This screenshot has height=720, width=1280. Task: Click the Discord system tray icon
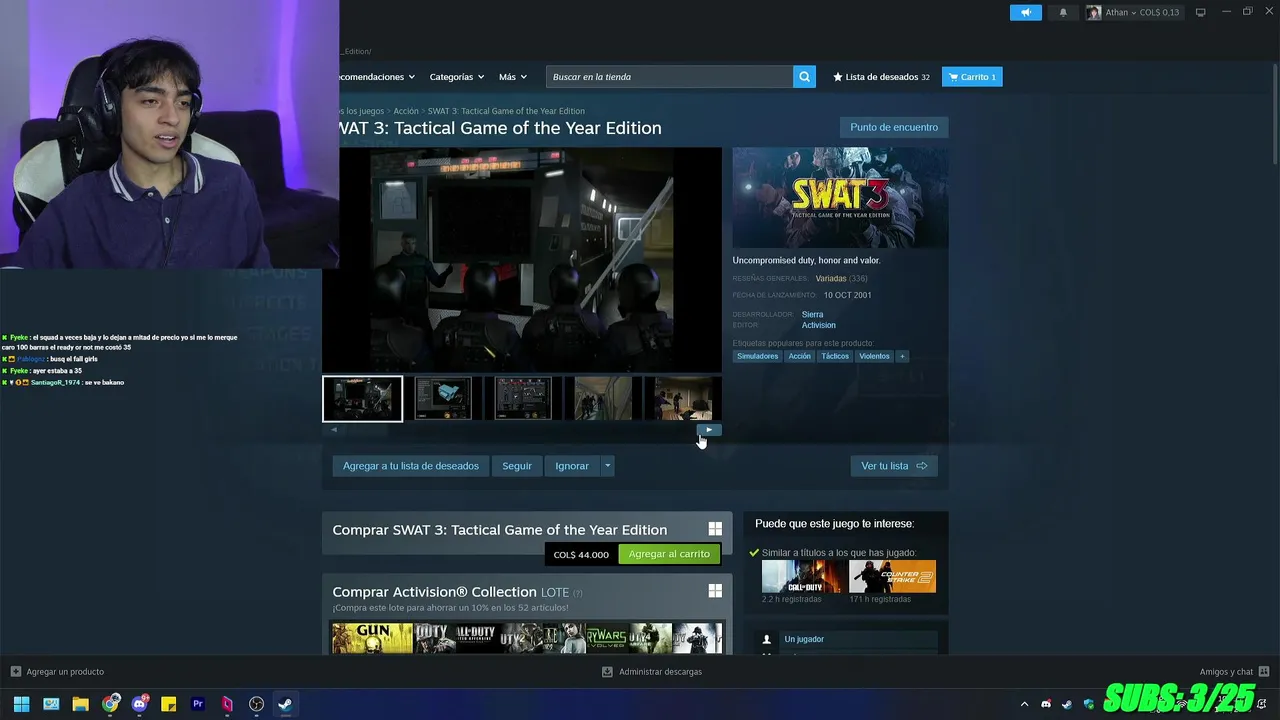(1046, 704)
